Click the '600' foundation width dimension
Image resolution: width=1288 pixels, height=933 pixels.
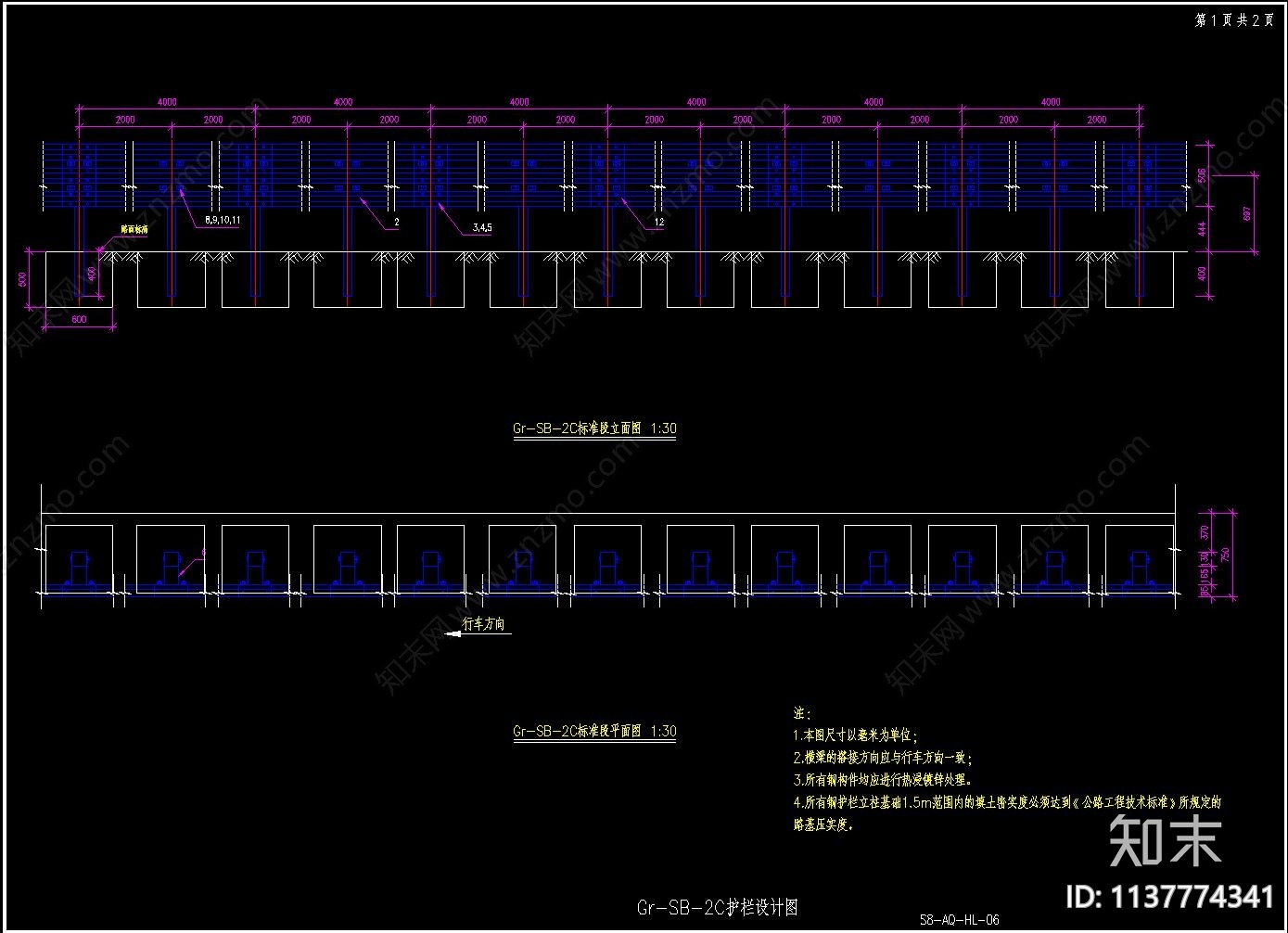[79, 319]
